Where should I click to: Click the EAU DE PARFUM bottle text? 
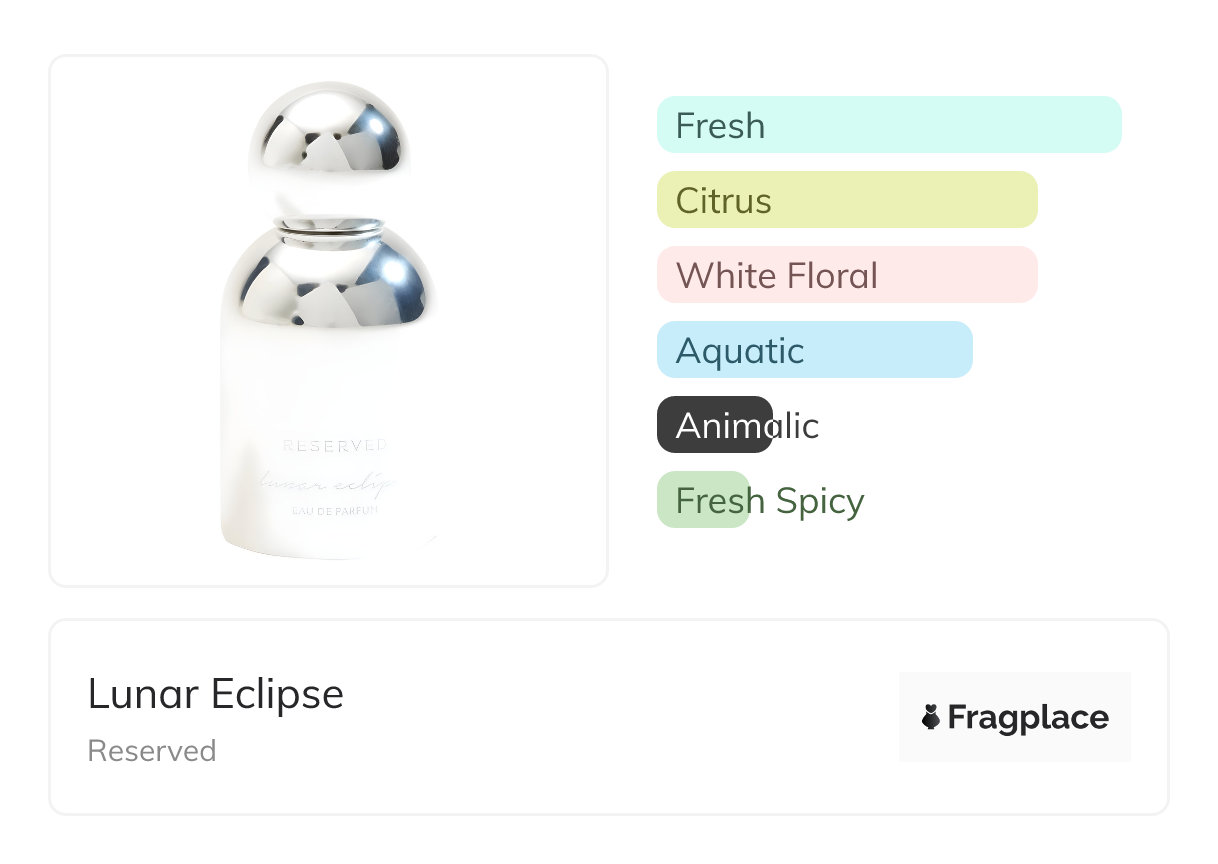click(334, 512)
